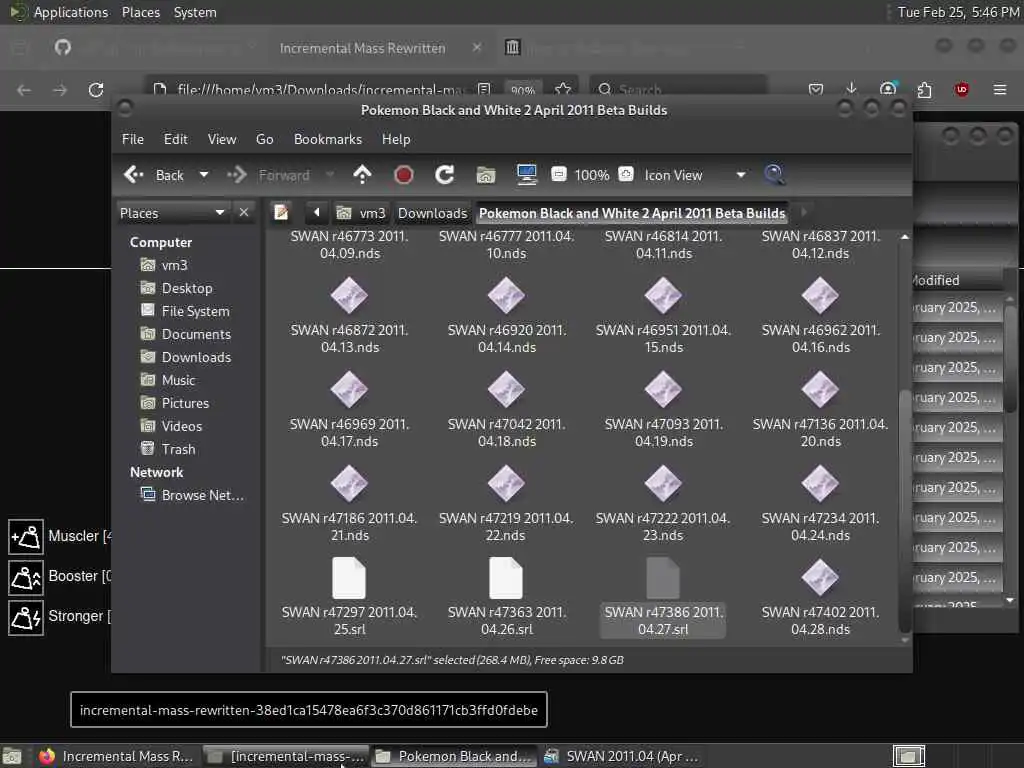Toggle the text location entry pencil icon
The image size is (1024, 768).
pos(281,212)
